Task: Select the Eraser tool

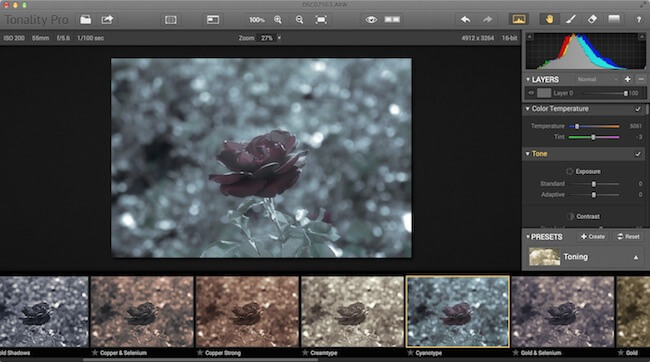Action: [592, 19]
